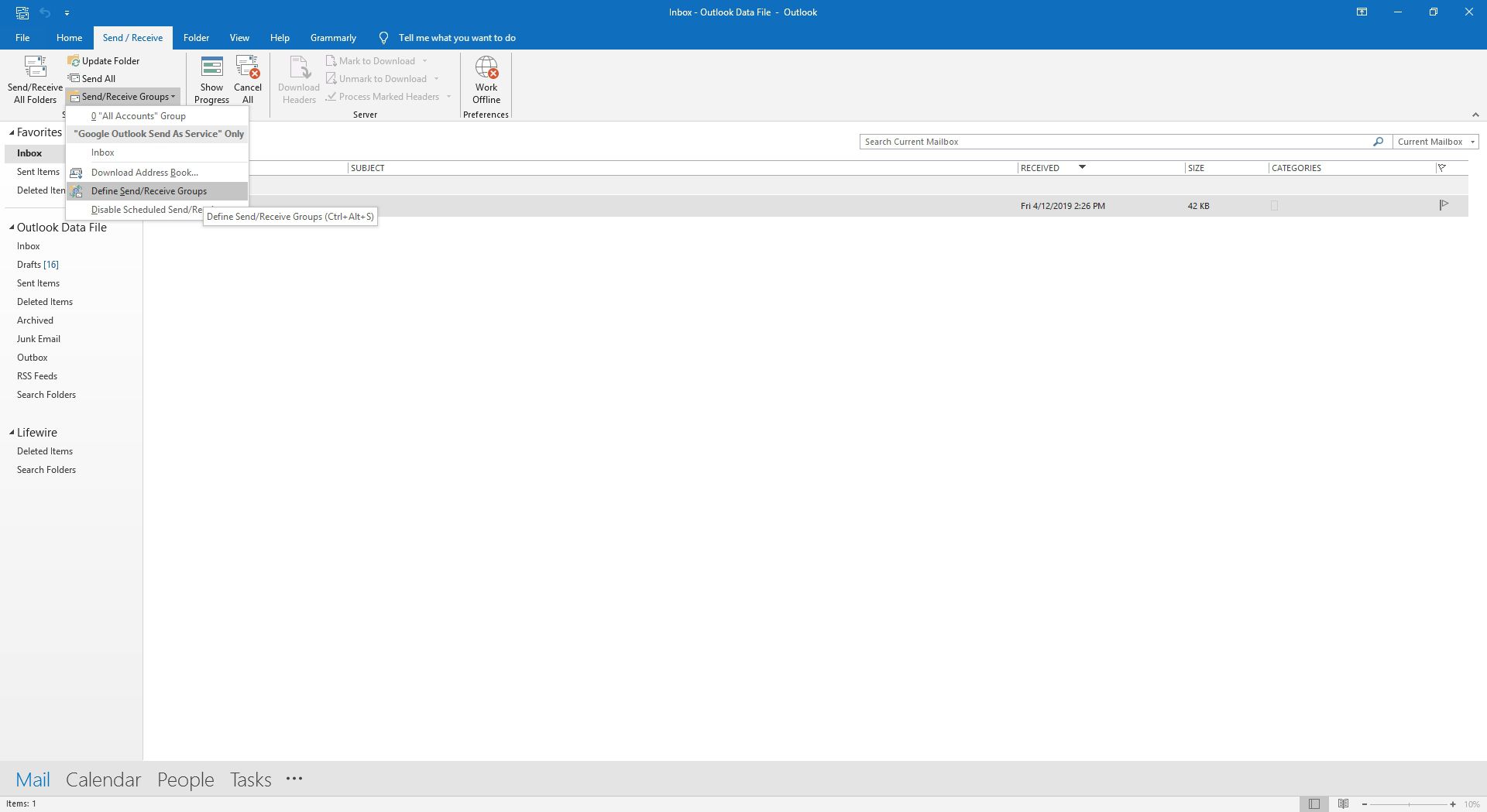
Task: Choose Define Send/Receive Groups
Action: 157,190
